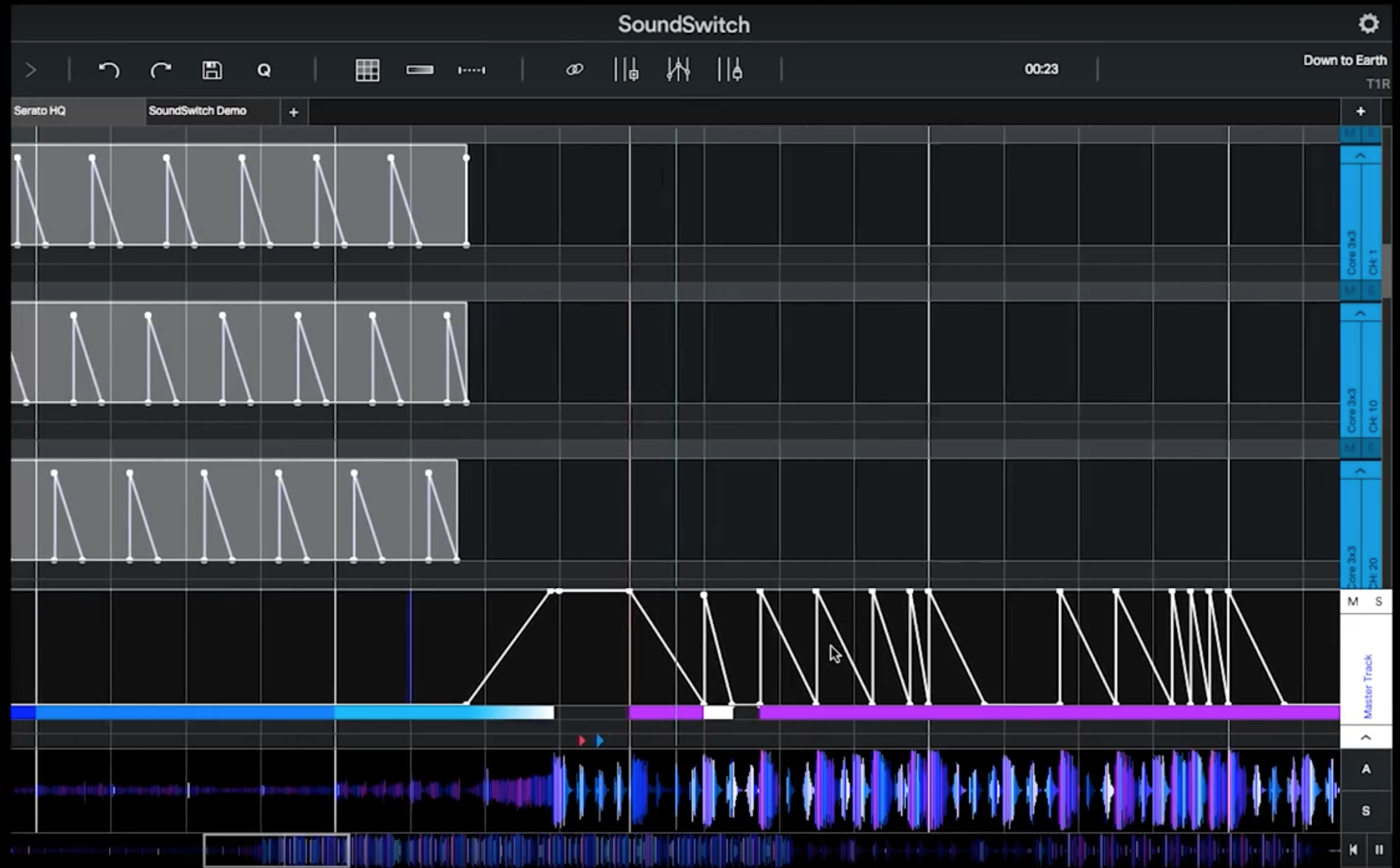Click the redo arrow icon
Screen dimensions: 1400x868
pyautogui.click(x=160, y=71)
